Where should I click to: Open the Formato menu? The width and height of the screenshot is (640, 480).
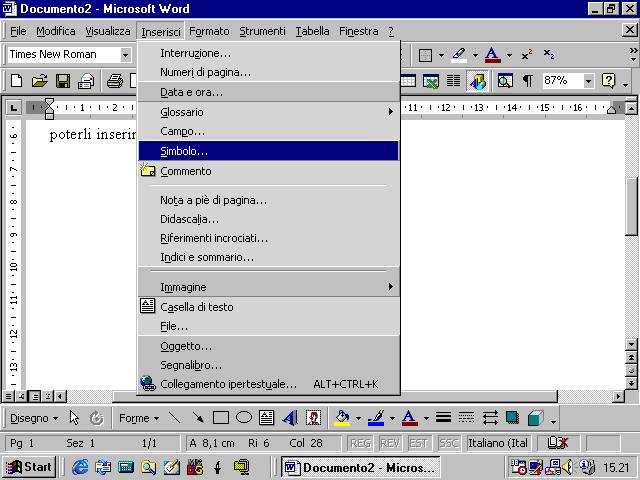pyautogui.click(x=209, y=31)
